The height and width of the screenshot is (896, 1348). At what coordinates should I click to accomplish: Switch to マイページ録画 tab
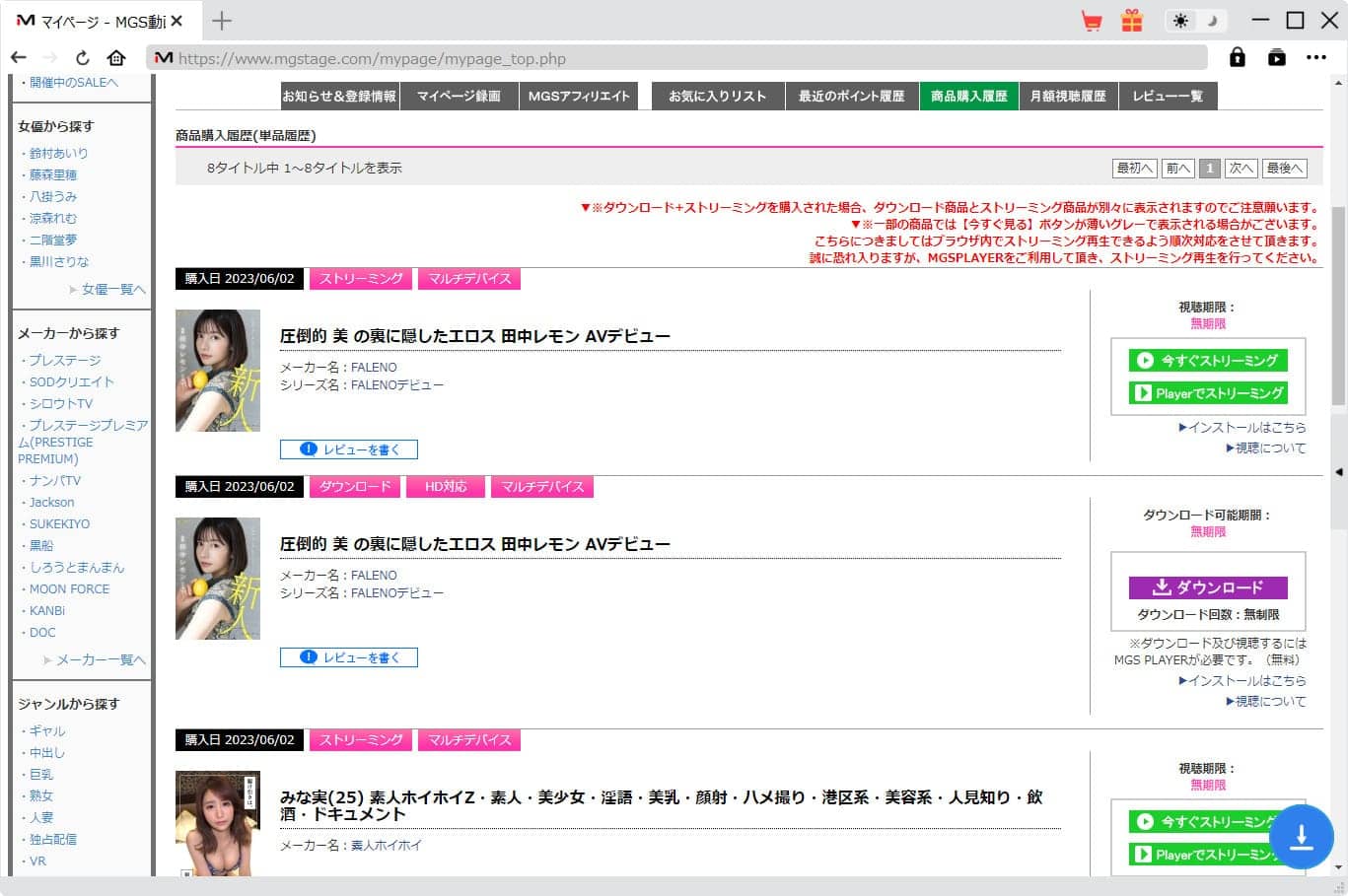click(x=459, y=96)
